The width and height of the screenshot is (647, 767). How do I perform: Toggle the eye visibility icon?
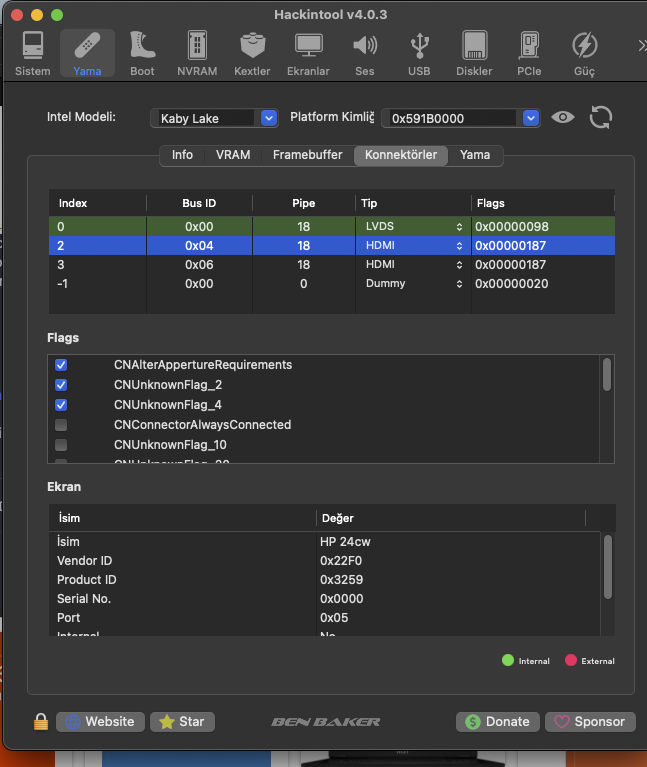coord(564,117)
